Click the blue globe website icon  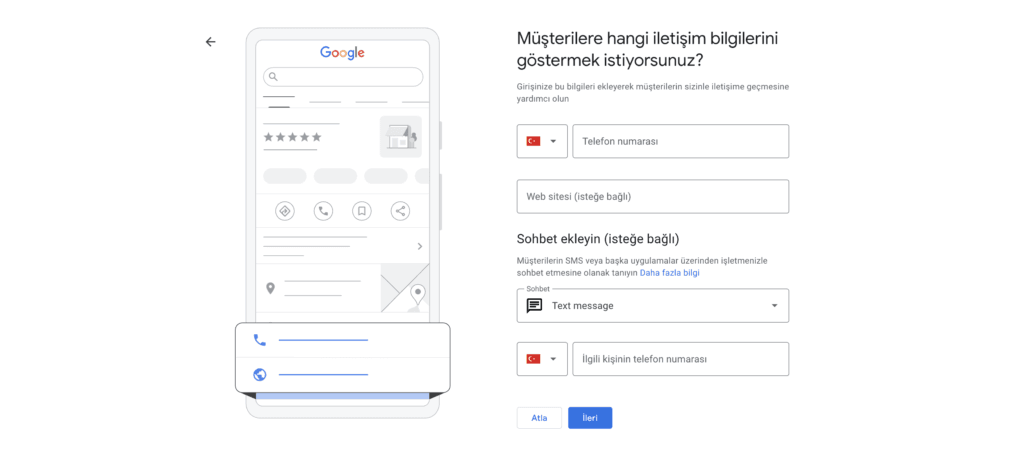click(x=260, y=374)
